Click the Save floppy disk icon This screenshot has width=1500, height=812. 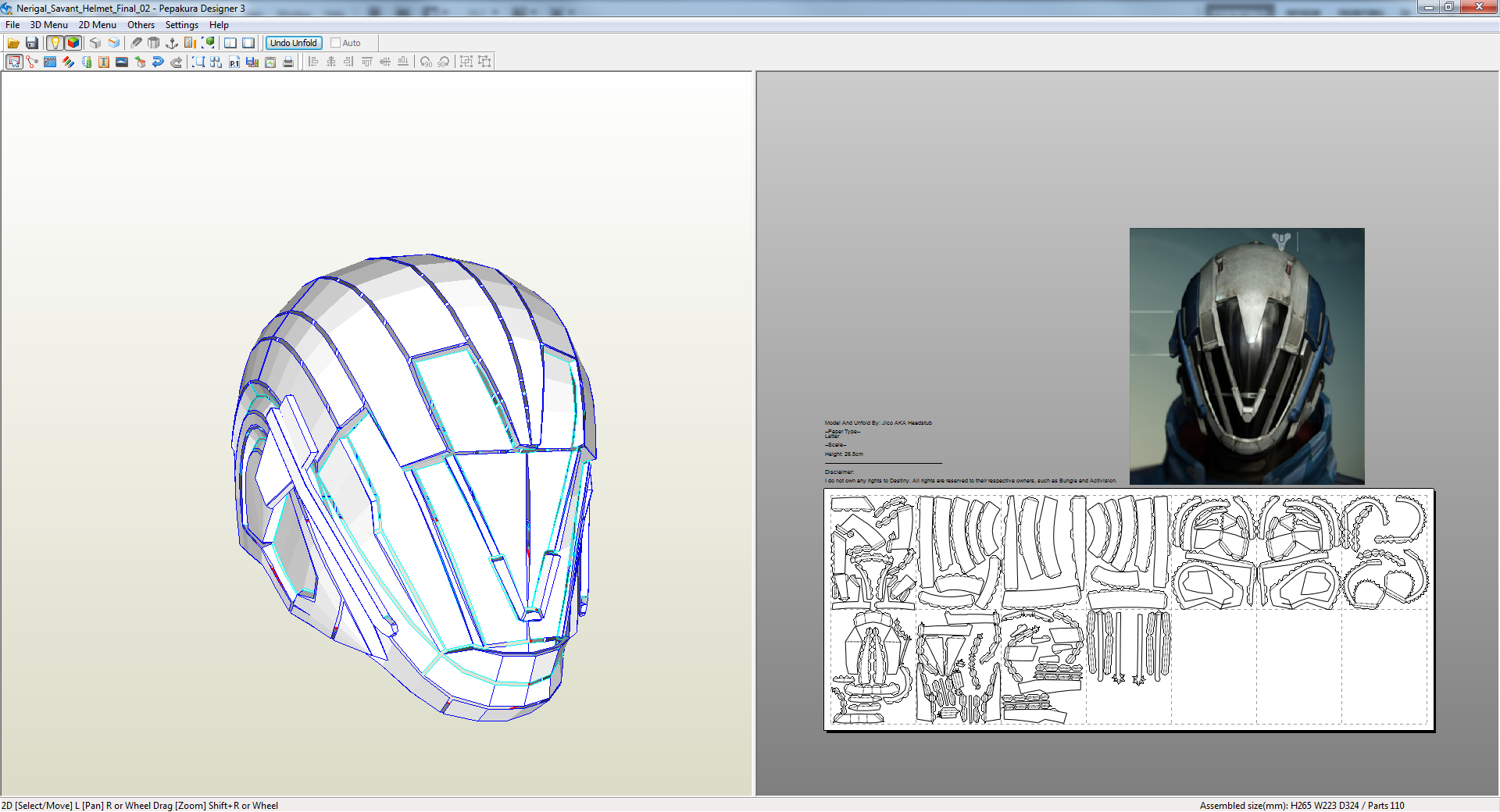pos(32,43)
